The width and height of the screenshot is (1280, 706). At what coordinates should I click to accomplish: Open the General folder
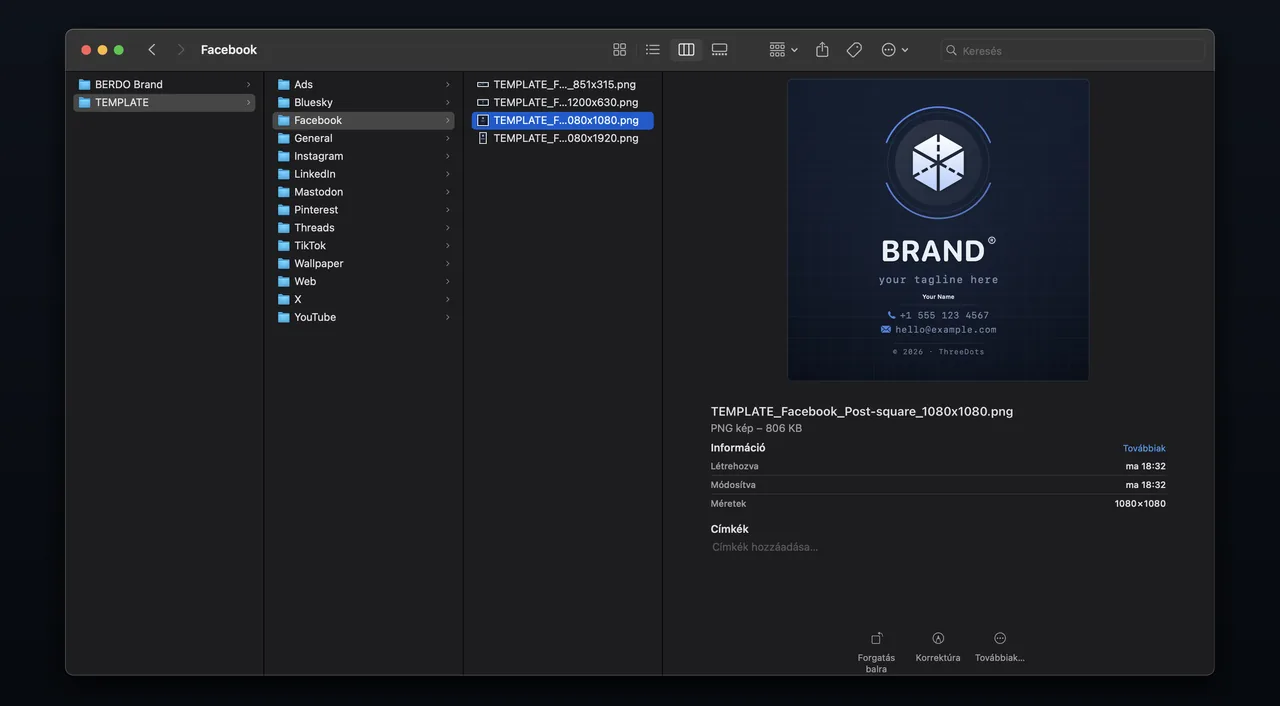[x=364, y=139]
